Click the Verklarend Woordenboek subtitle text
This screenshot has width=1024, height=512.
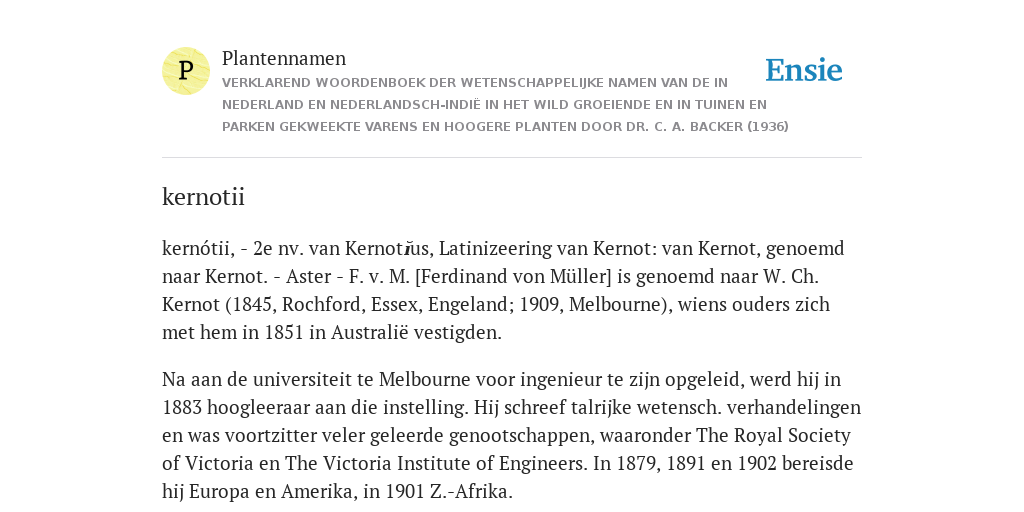[x=505, y=104]
